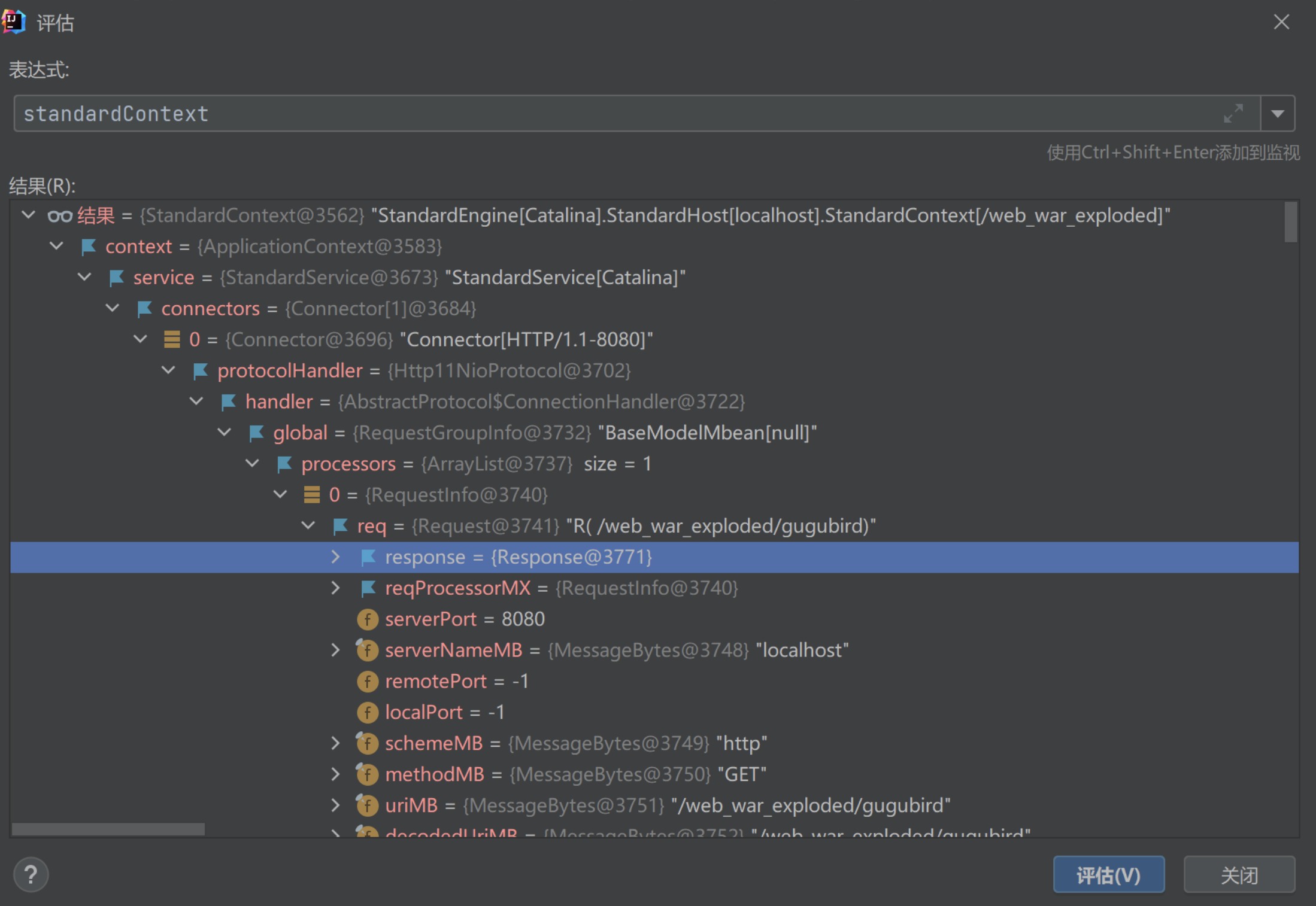
Task: Click the glasses watch icon beside 结果
Action: (x=60, y=215)
